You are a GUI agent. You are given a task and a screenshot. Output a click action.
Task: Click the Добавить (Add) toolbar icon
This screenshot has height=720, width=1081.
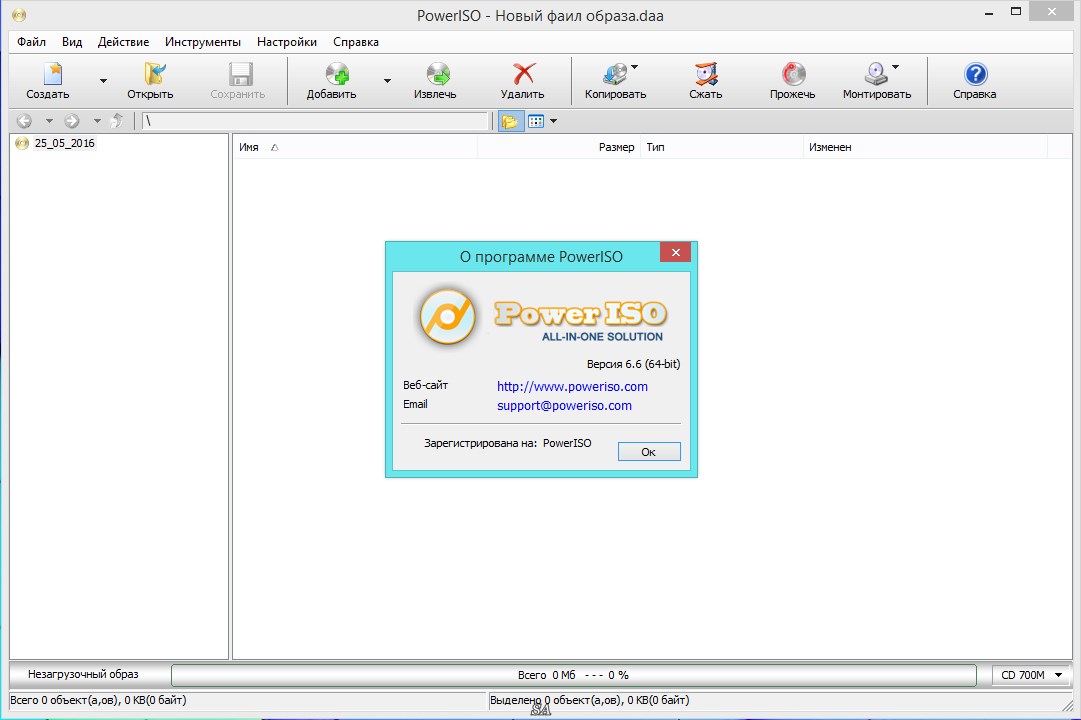coord(336,74)
